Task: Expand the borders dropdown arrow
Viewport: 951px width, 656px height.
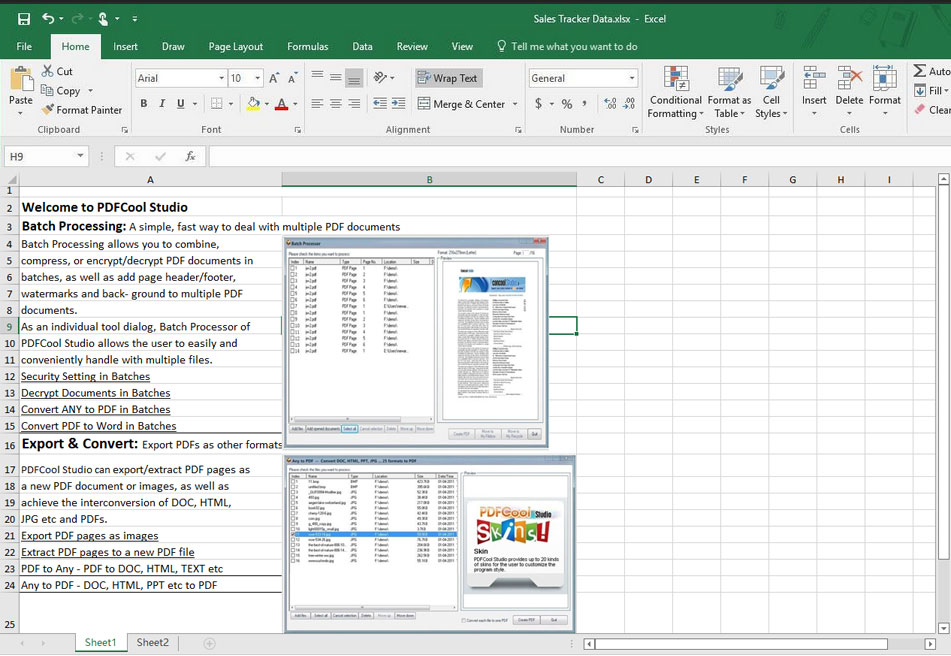Action: (230, 104)
